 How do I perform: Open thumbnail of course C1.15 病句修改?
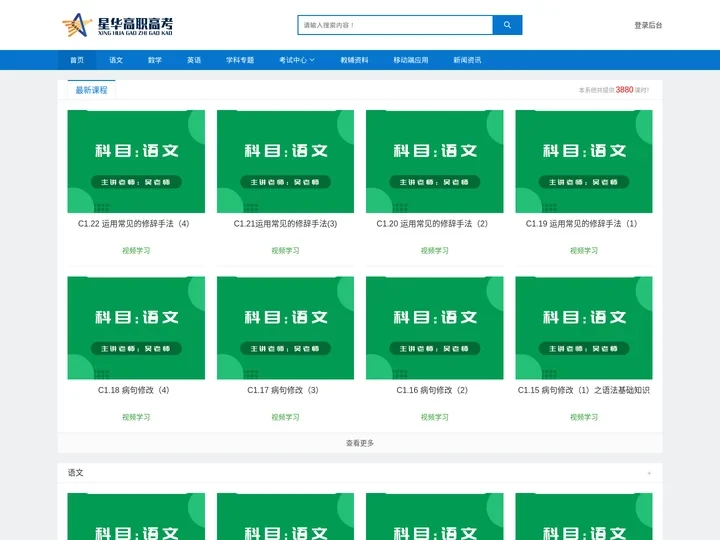(x=584, y=328)
